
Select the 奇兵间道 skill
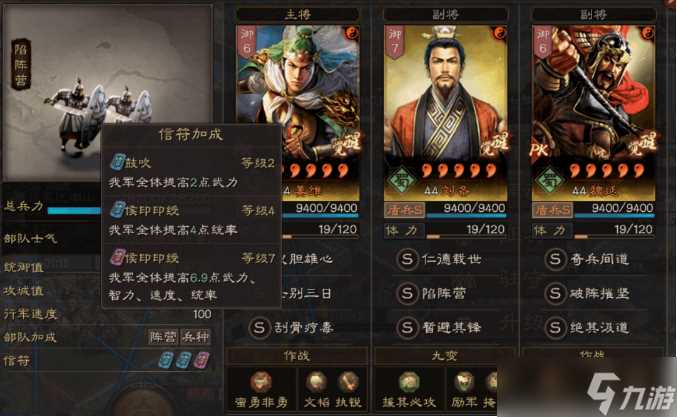pyautogui.click(x=586, y=259)
